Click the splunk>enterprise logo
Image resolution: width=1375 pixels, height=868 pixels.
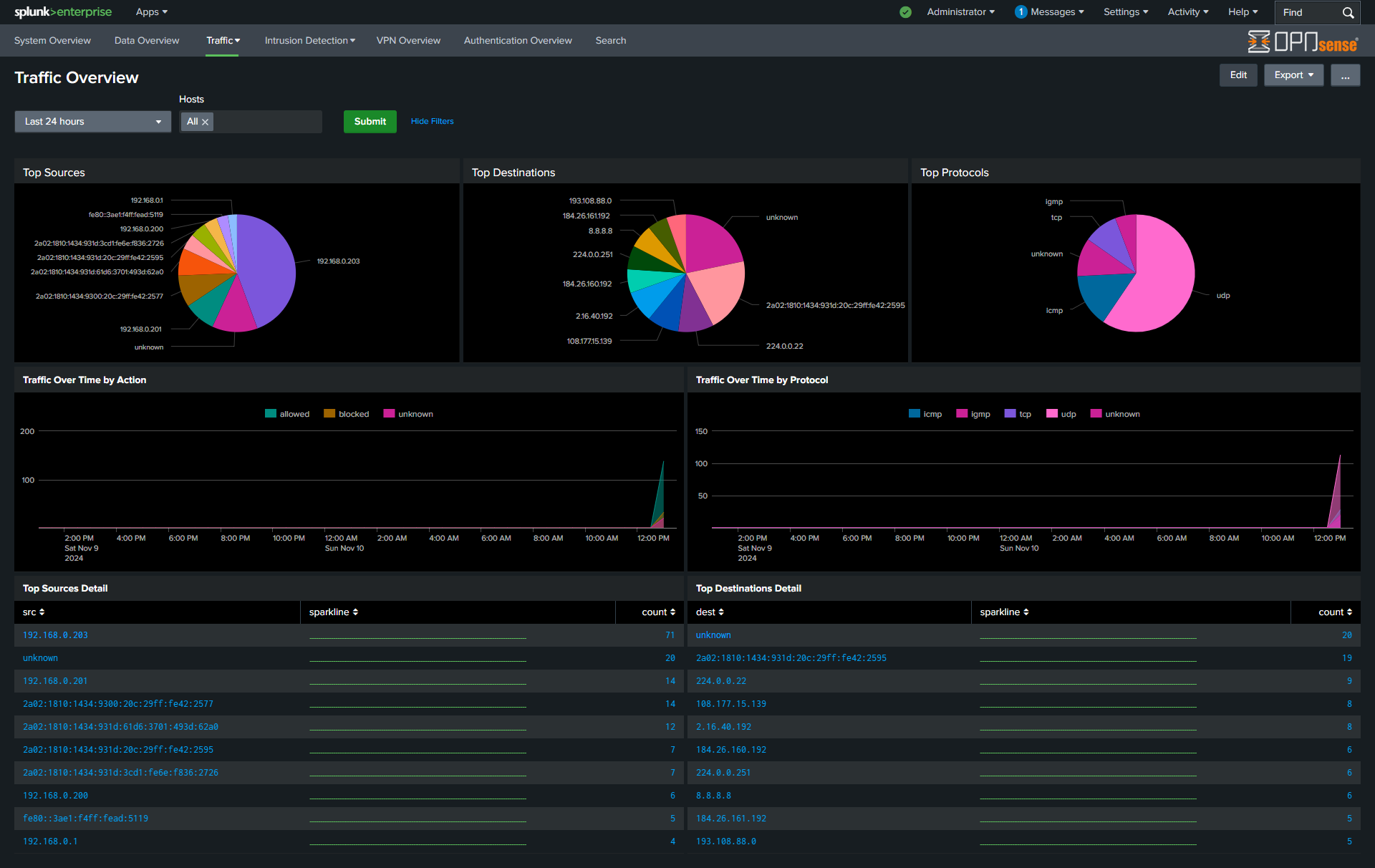63,11
